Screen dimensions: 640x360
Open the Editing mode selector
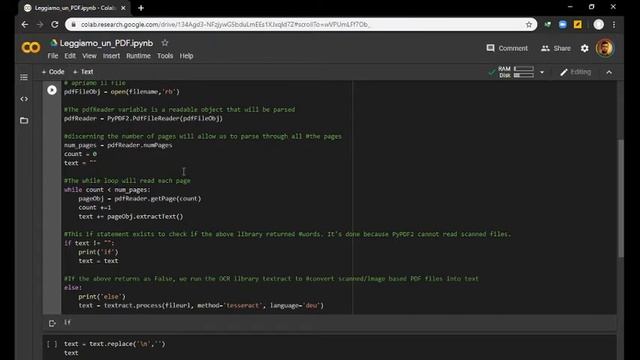click(x=576, y=72)
